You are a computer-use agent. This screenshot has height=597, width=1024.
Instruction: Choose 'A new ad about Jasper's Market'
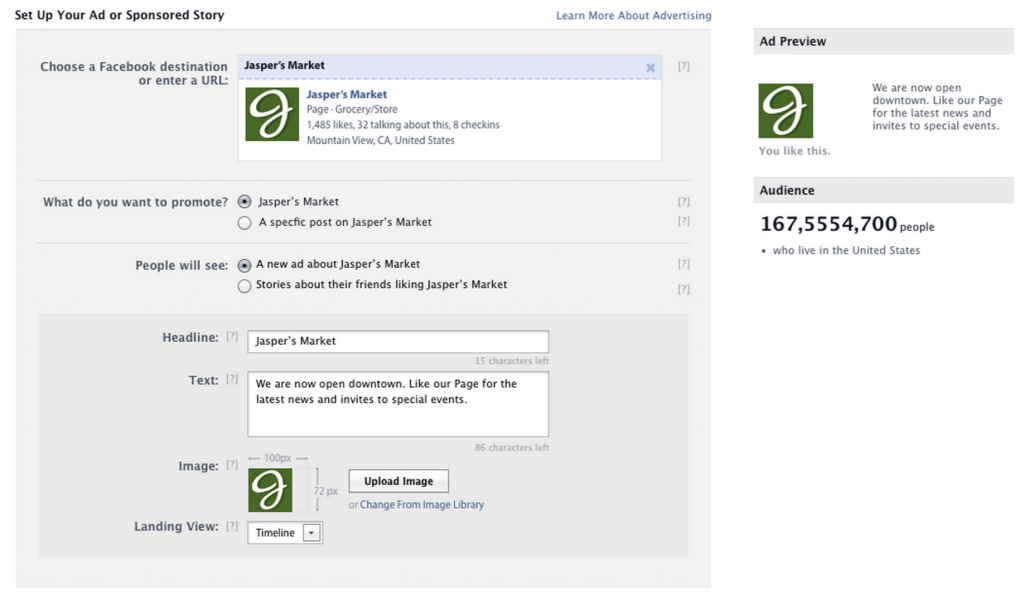pos(244,265)
